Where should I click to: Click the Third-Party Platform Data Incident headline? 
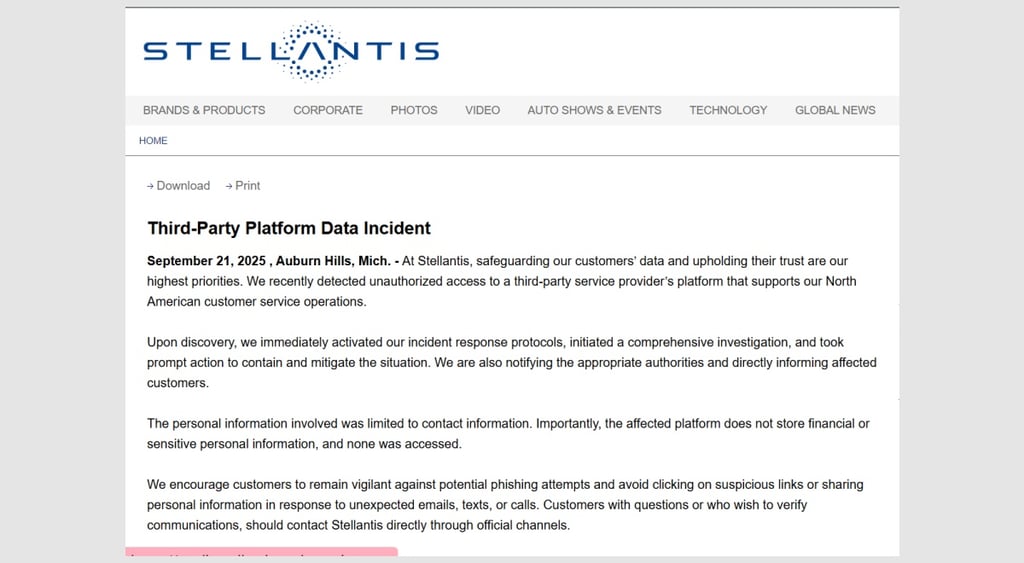pyautogui.click(x=289, y=228)
